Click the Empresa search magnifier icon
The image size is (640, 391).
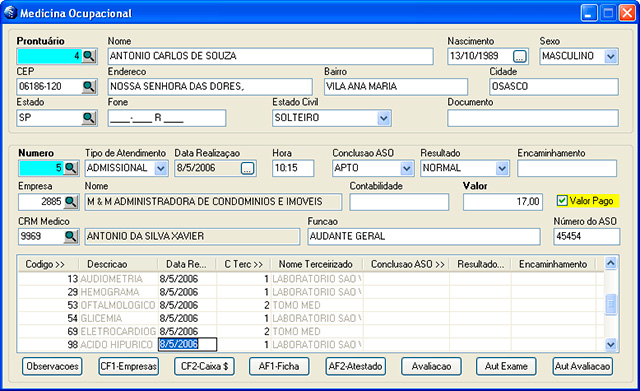pyautogui.click(x=71, y=202)
